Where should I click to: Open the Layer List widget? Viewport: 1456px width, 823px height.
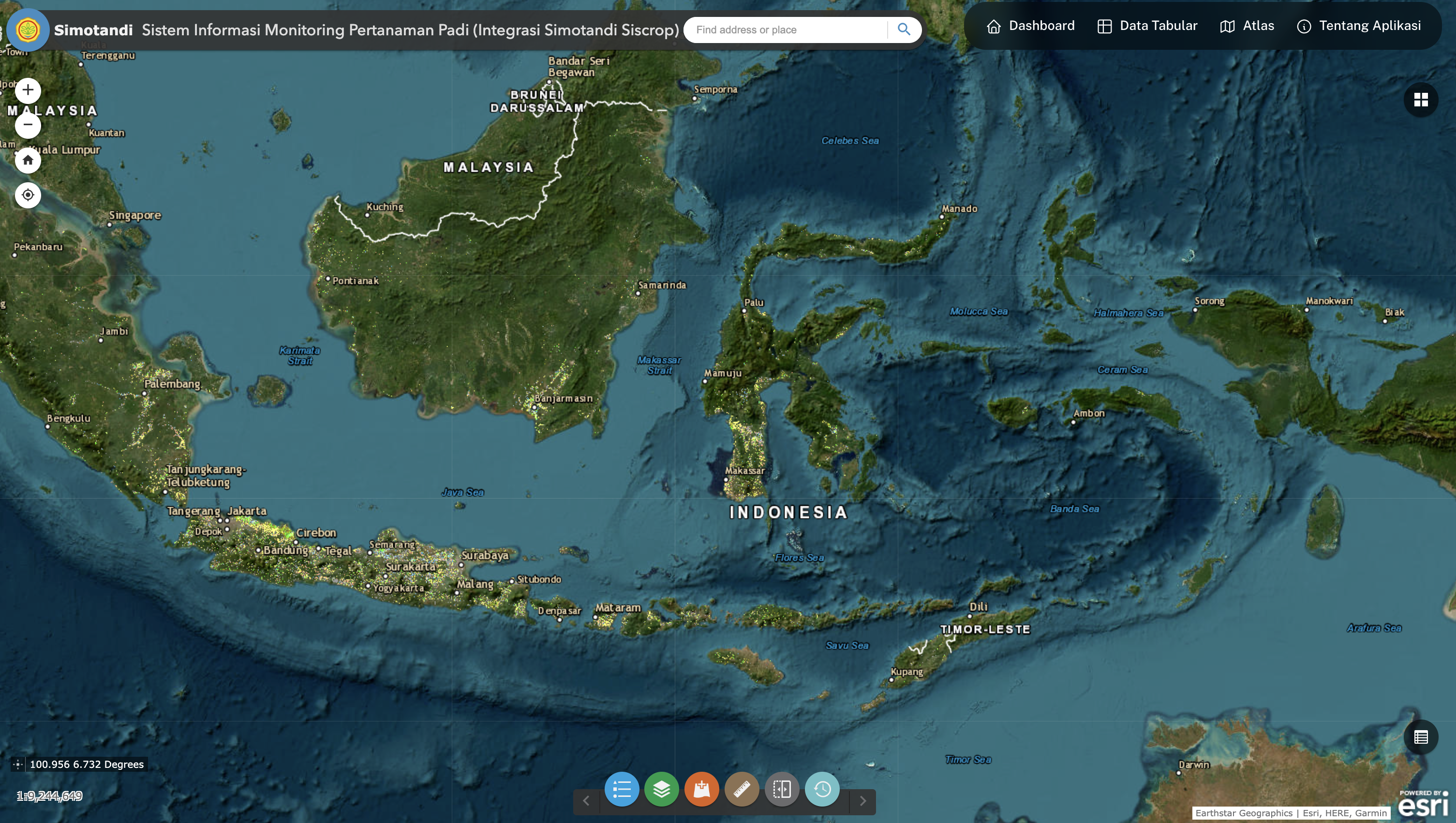(x=662, y=789)
